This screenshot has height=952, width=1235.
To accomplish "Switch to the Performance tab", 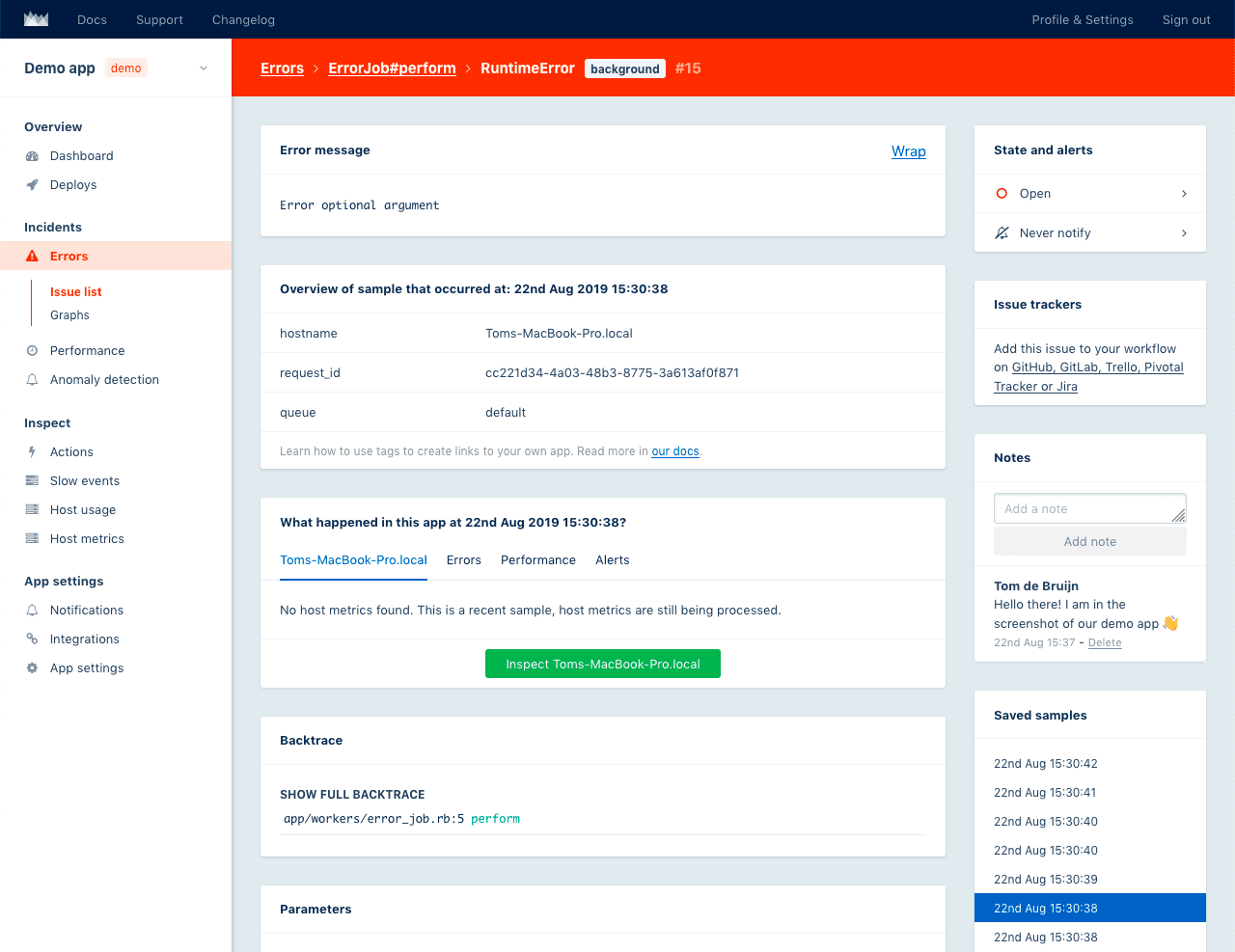I will pyautogui.click(x=538, y=560).
